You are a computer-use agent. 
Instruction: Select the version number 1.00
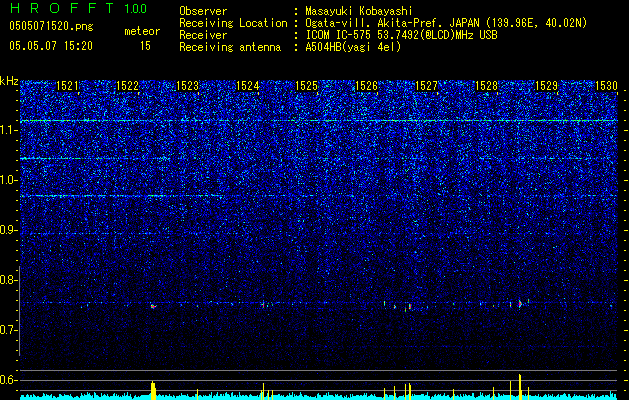point(136,9)
